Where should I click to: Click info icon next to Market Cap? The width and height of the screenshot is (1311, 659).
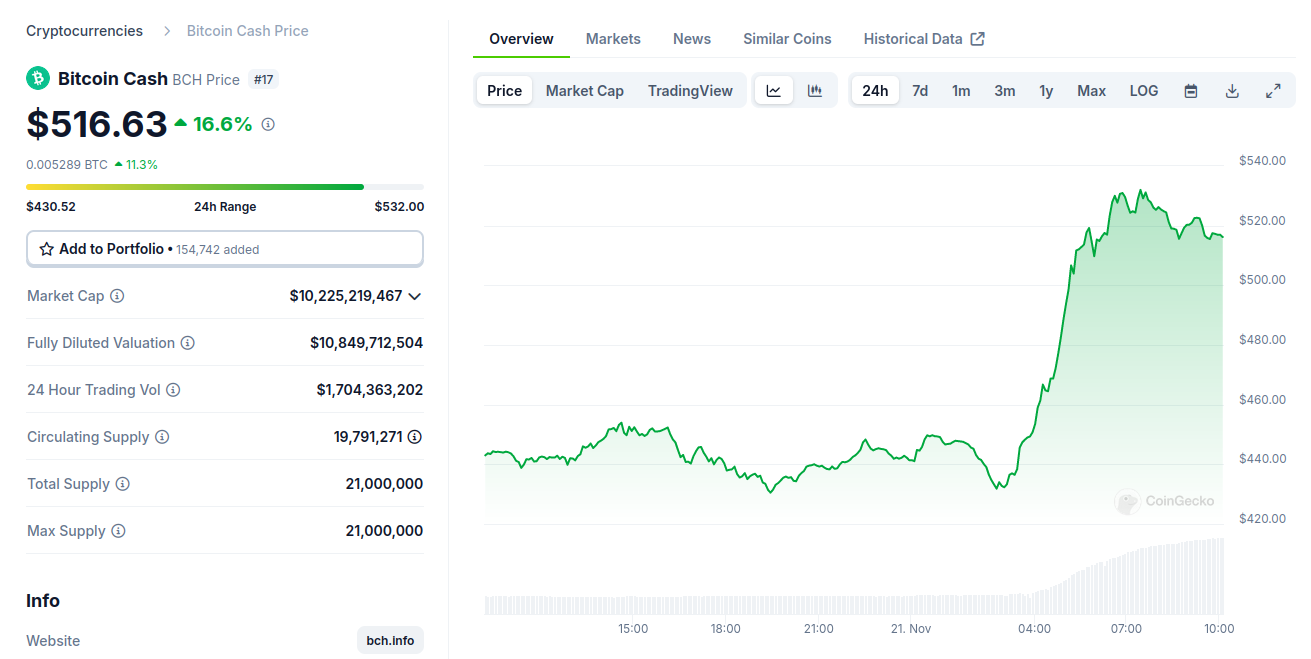pos(117,296)
